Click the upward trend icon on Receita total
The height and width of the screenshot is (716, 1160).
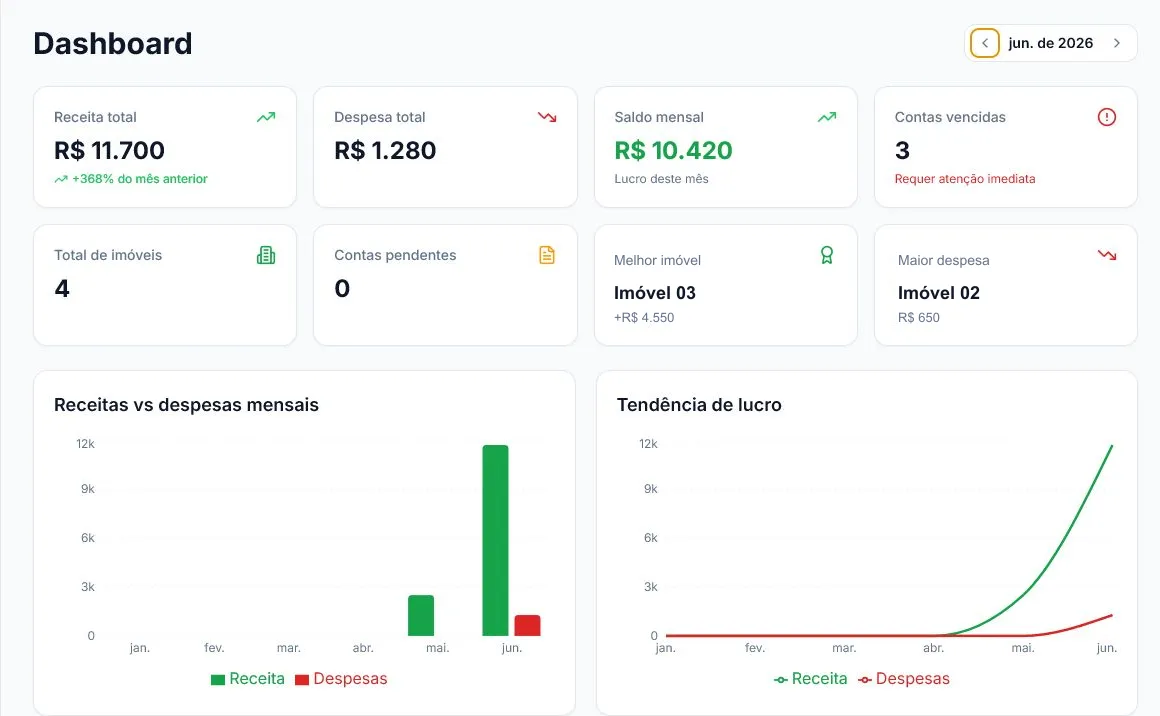[266, 117]
